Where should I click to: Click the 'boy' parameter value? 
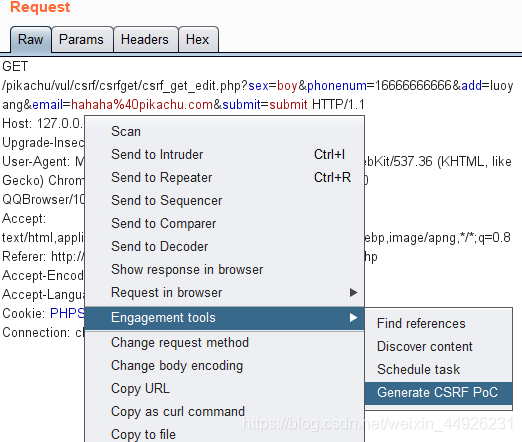point(287,86)
